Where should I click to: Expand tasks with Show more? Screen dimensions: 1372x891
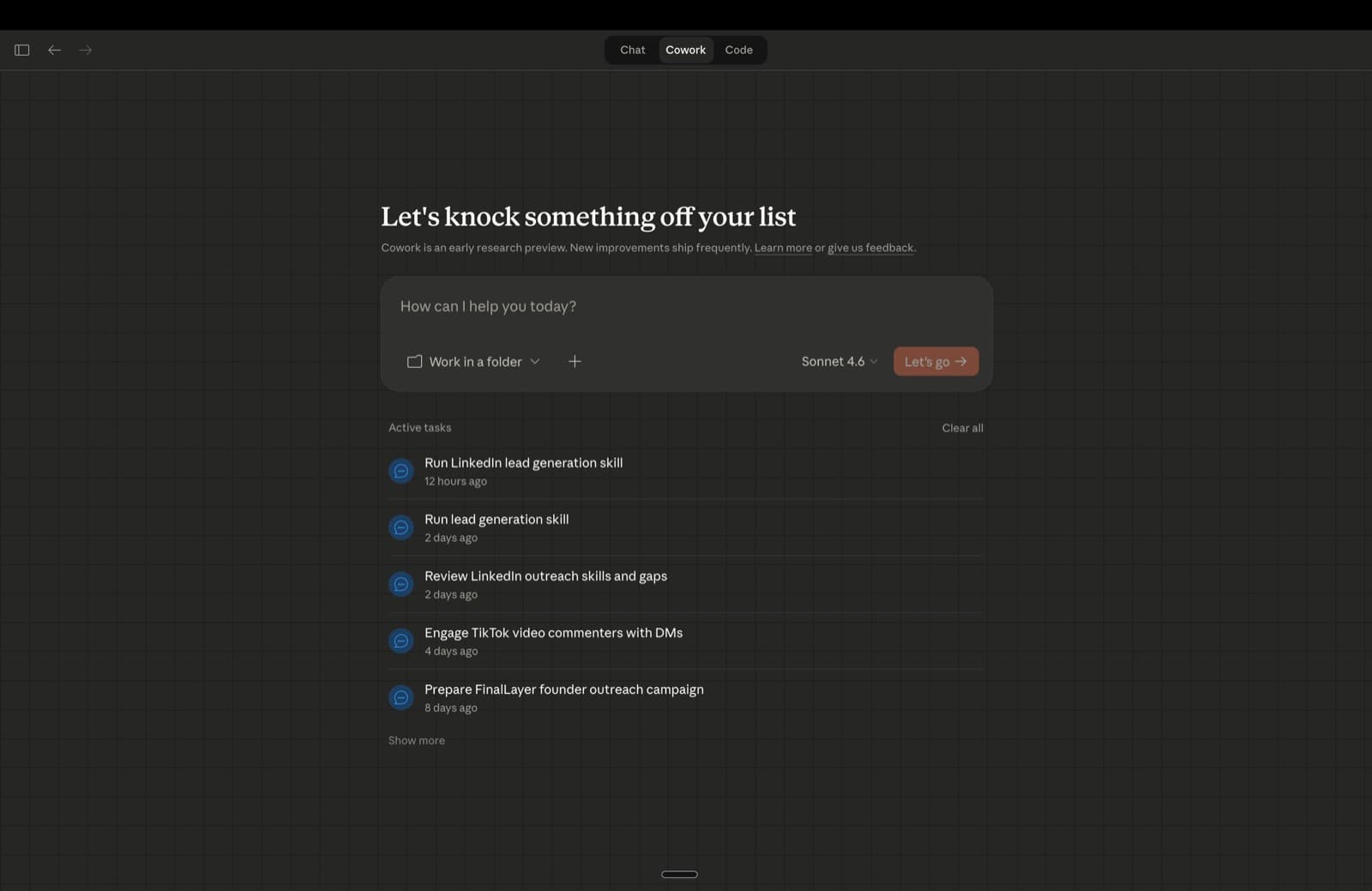coord(416,740)
